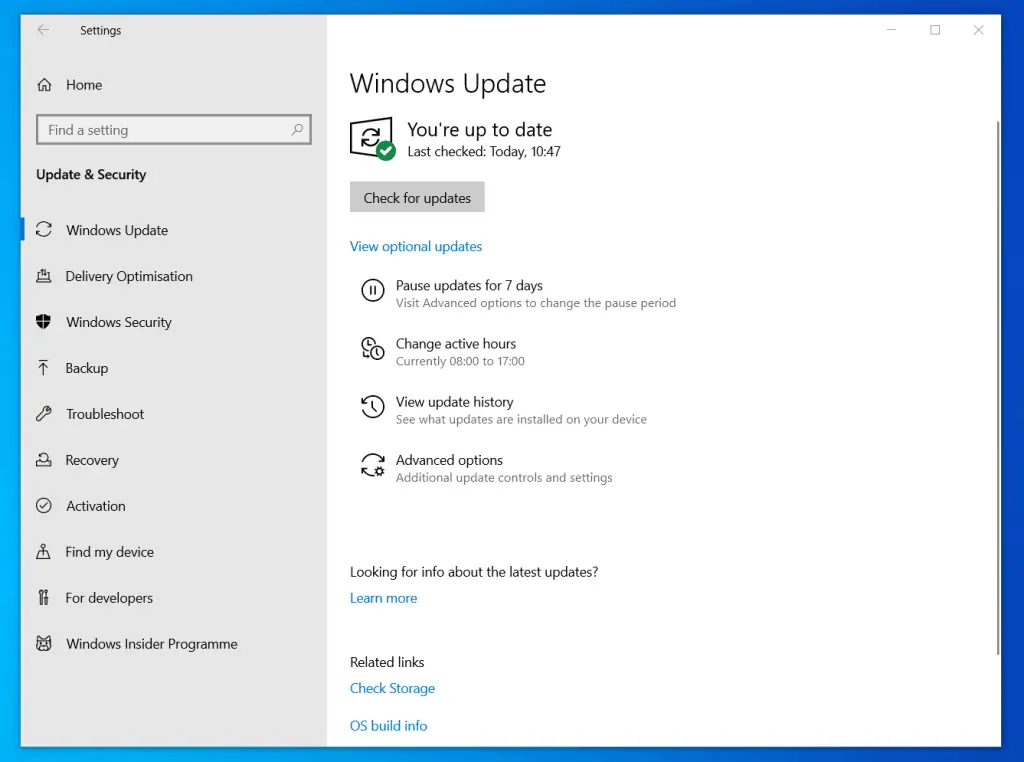Click the up-to-date status icon with green check

coord(372,138)
